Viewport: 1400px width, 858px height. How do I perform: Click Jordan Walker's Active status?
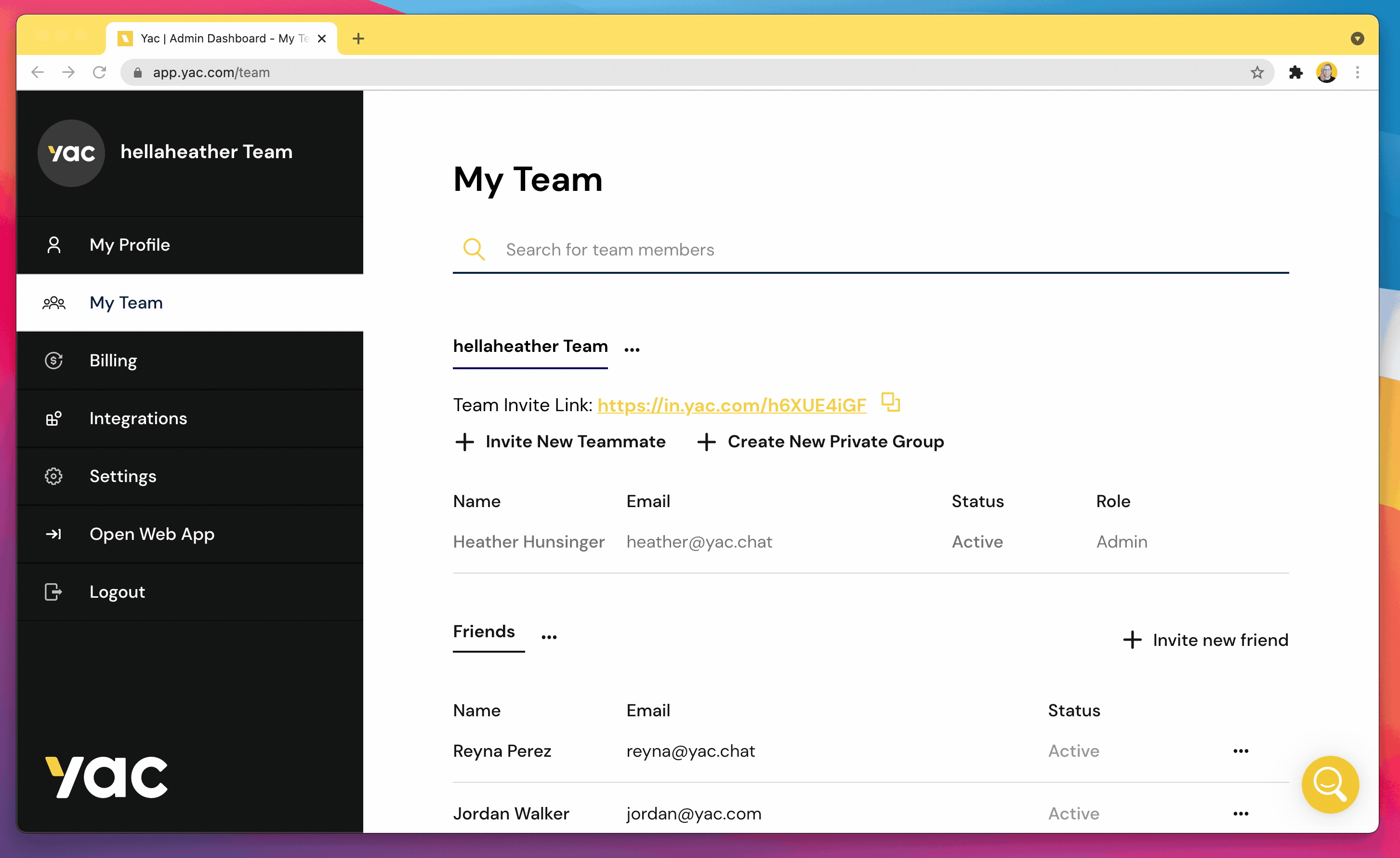(x=1073, y=814)
